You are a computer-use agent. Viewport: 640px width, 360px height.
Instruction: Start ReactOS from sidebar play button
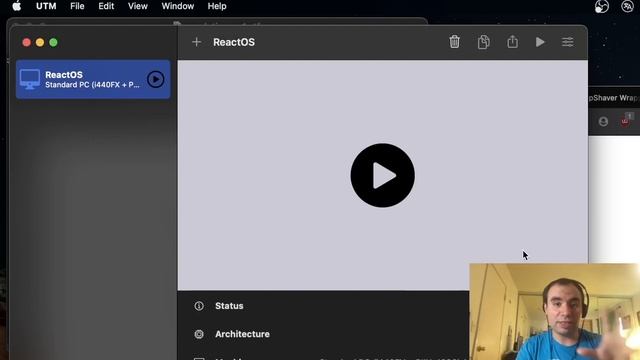click(156, 79)
